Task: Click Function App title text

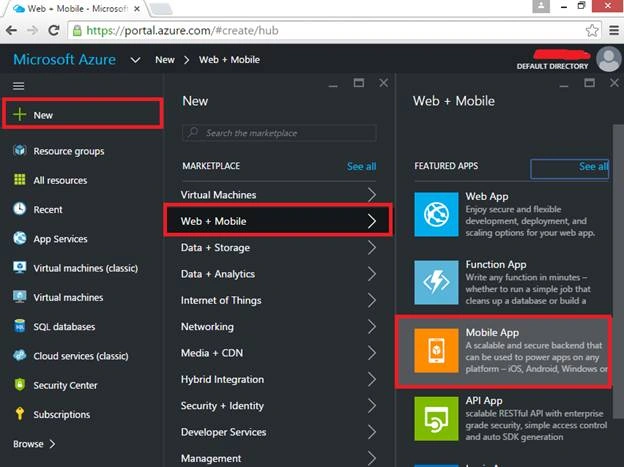Action: pyautogui.click(x=496, y=264)
